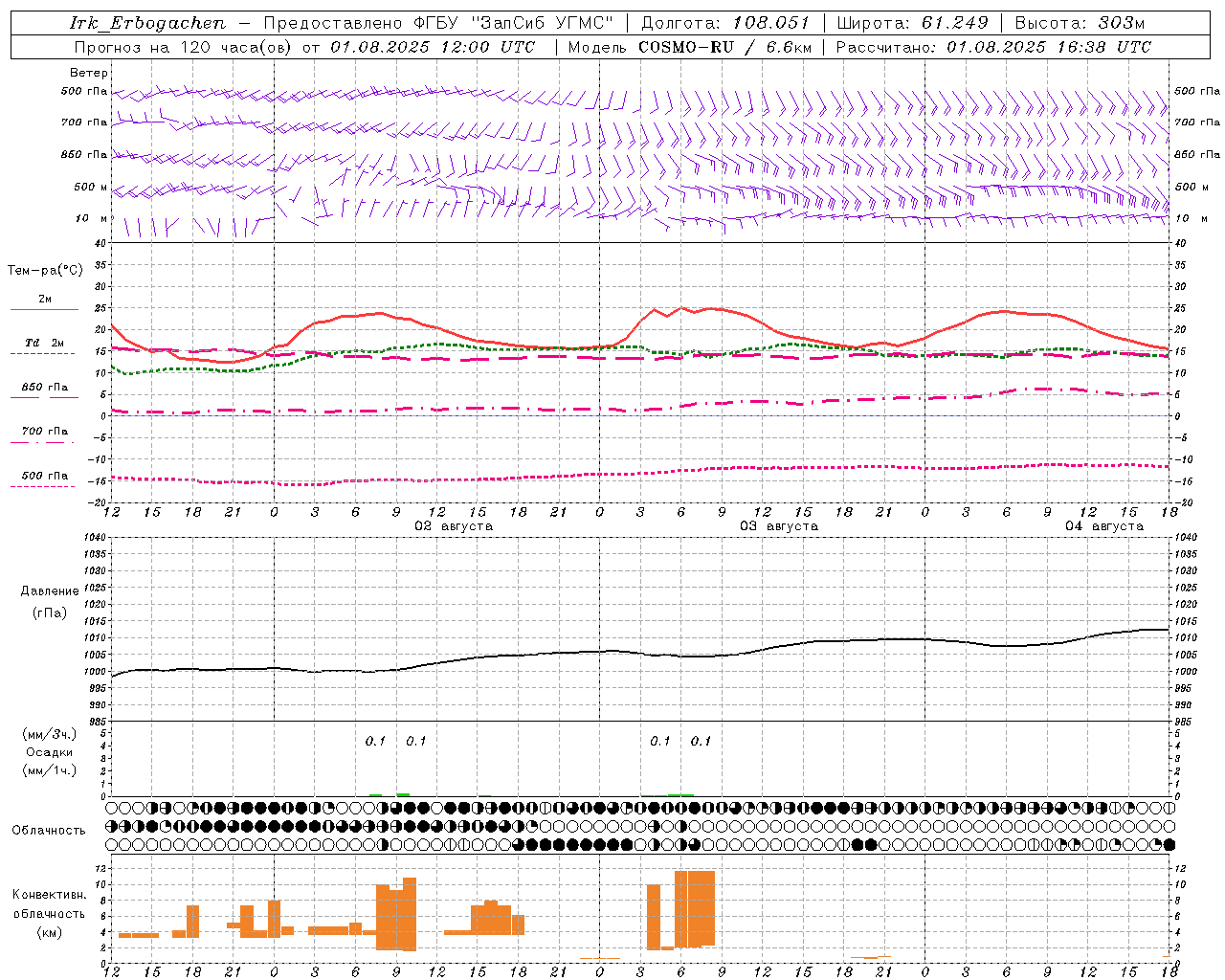Viewport: 1225px width, 980px height.
Task: Click the 'Конвективн.' convective cloud label
Action: point(49,895)
